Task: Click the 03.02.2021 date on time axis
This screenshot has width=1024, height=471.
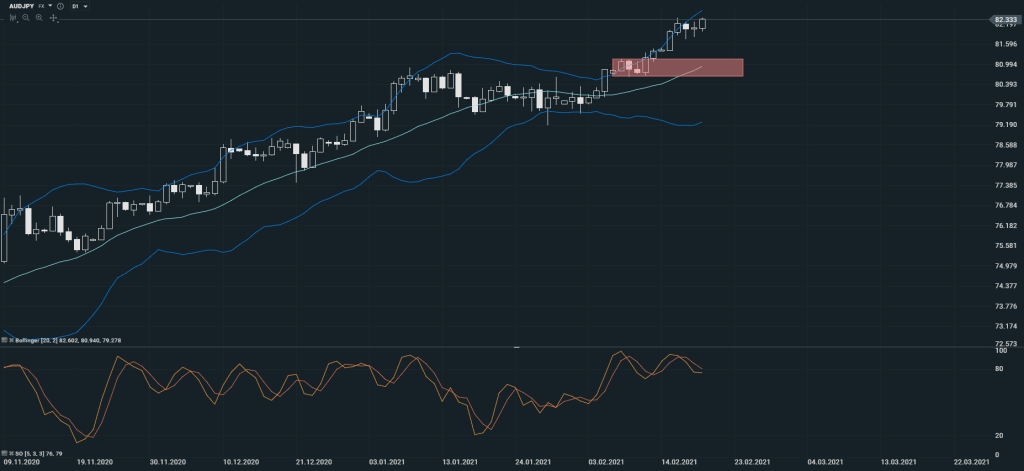Action: pyautogui.click(x=606, y=461)
